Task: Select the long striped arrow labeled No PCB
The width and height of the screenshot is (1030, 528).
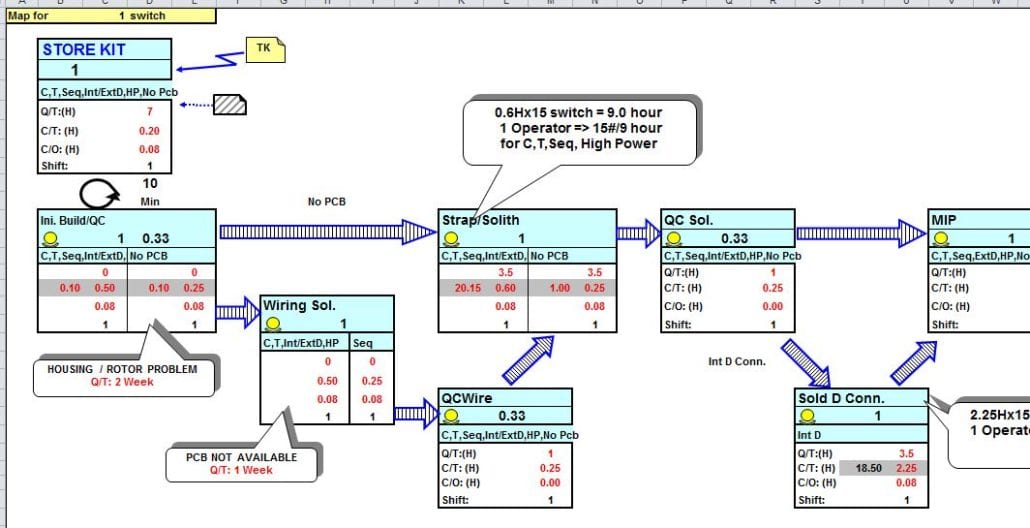Action: pos(327,232)
